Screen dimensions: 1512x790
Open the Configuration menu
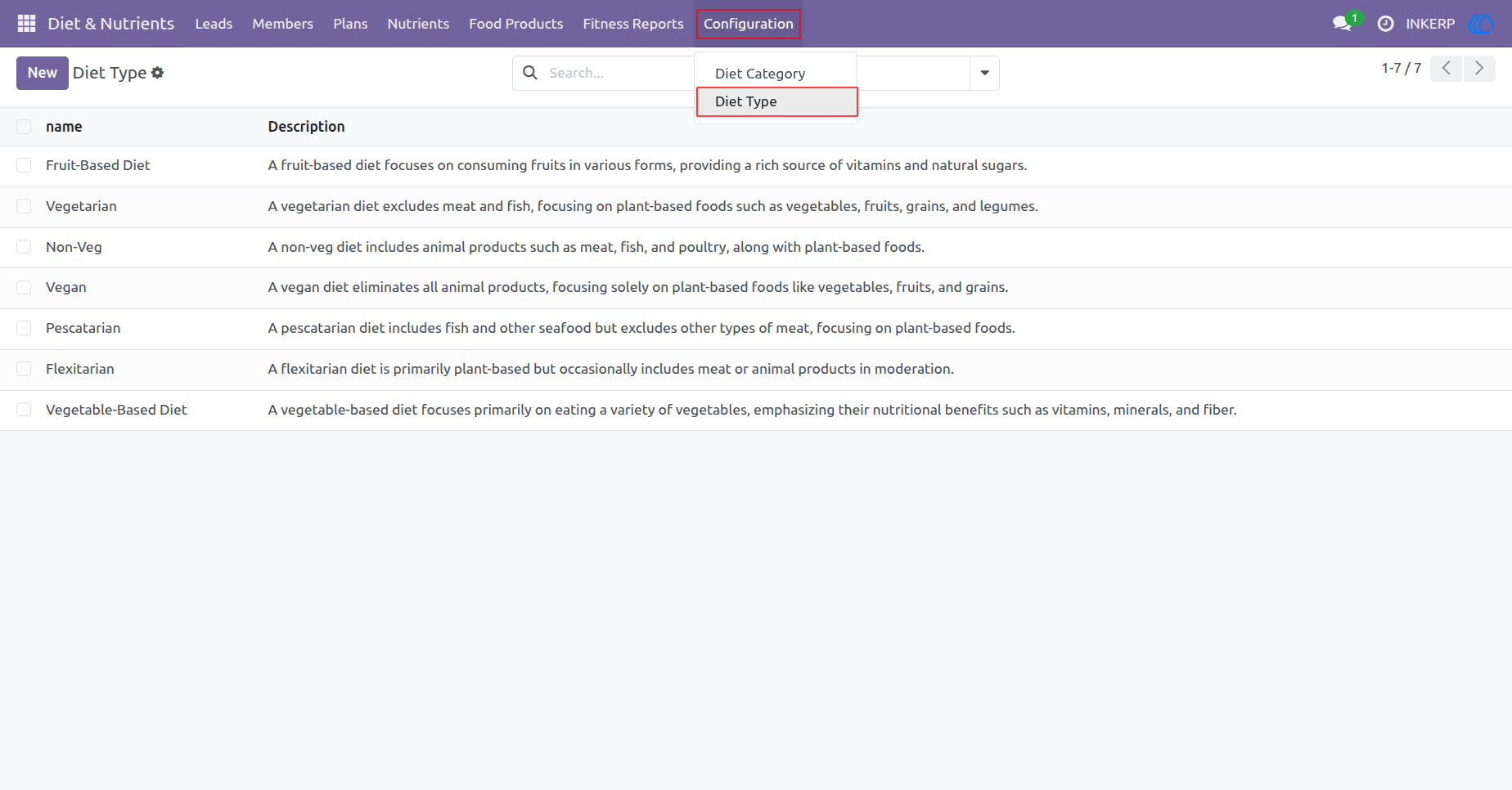point(749,24)
